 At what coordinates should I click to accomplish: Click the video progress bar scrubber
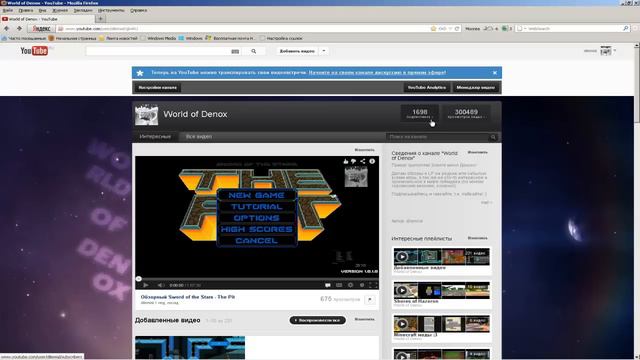139,279
